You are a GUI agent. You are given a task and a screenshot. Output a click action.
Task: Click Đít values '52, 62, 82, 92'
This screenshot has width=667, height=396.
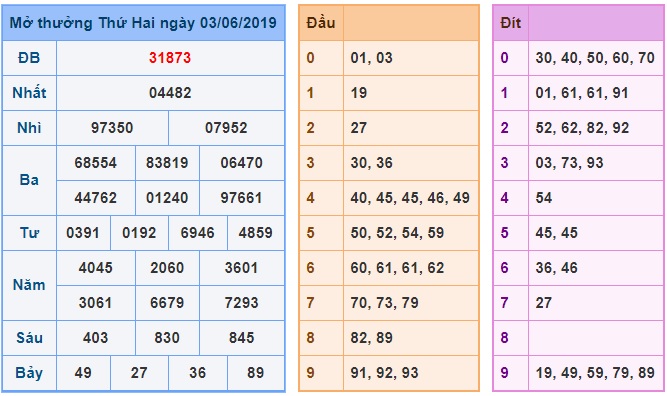[x=582, y=128]
